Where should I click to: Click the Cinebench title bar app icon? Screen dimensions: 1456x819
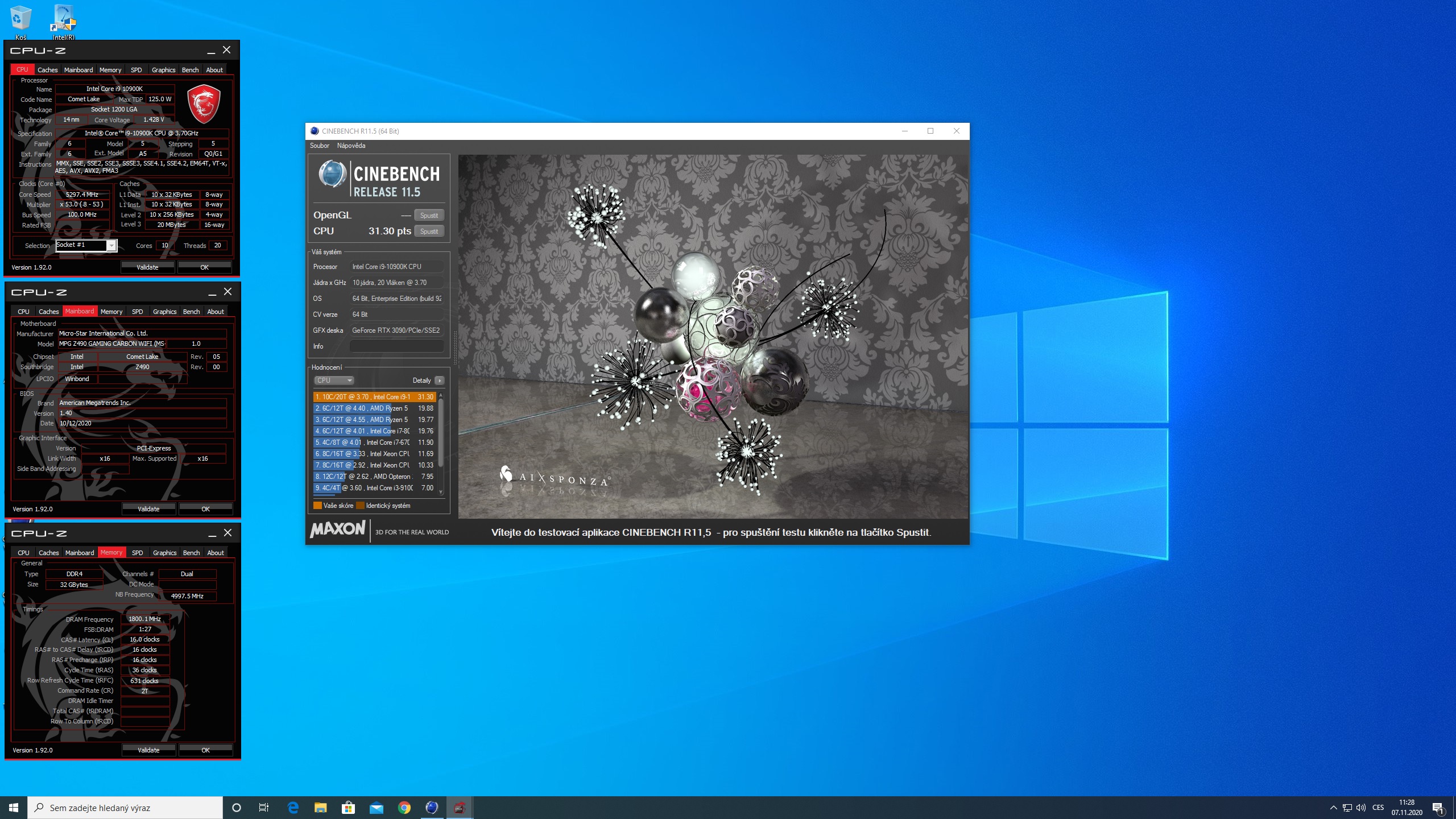click(x=315, y=131)
